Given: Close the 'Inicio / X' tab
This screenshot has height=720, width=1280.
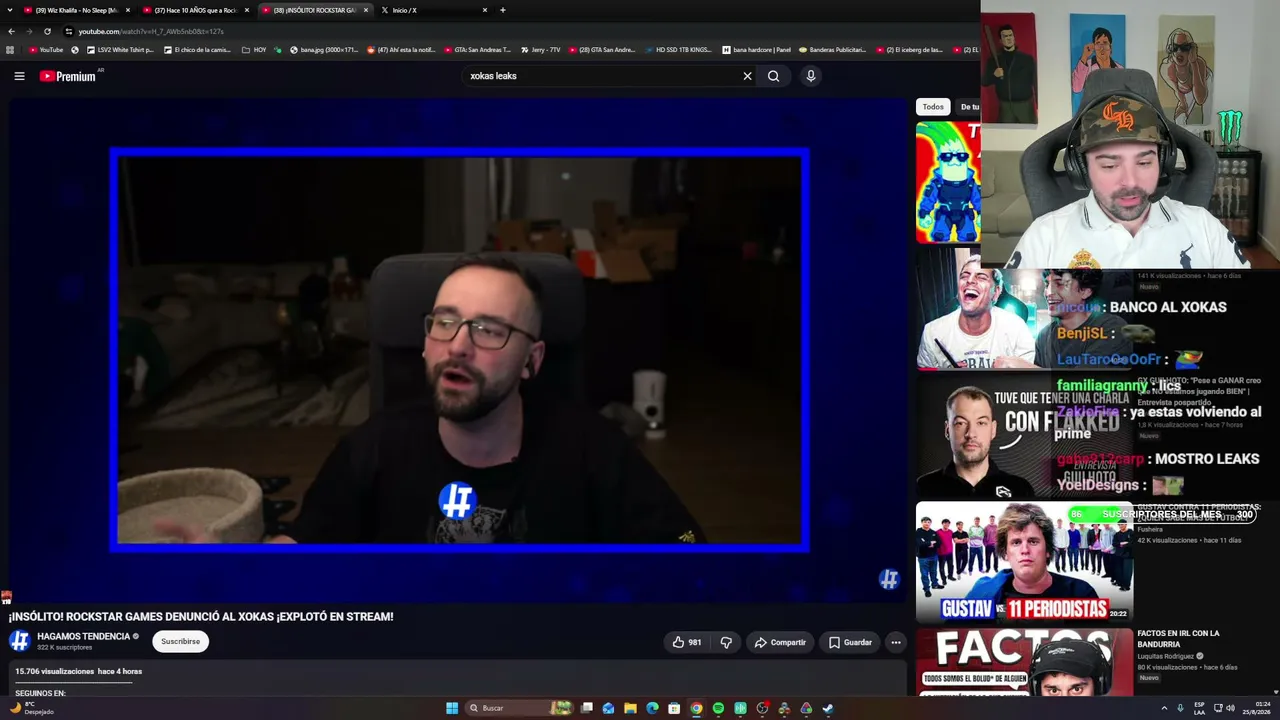Looking at the screenshot, I should click(485, 10).
